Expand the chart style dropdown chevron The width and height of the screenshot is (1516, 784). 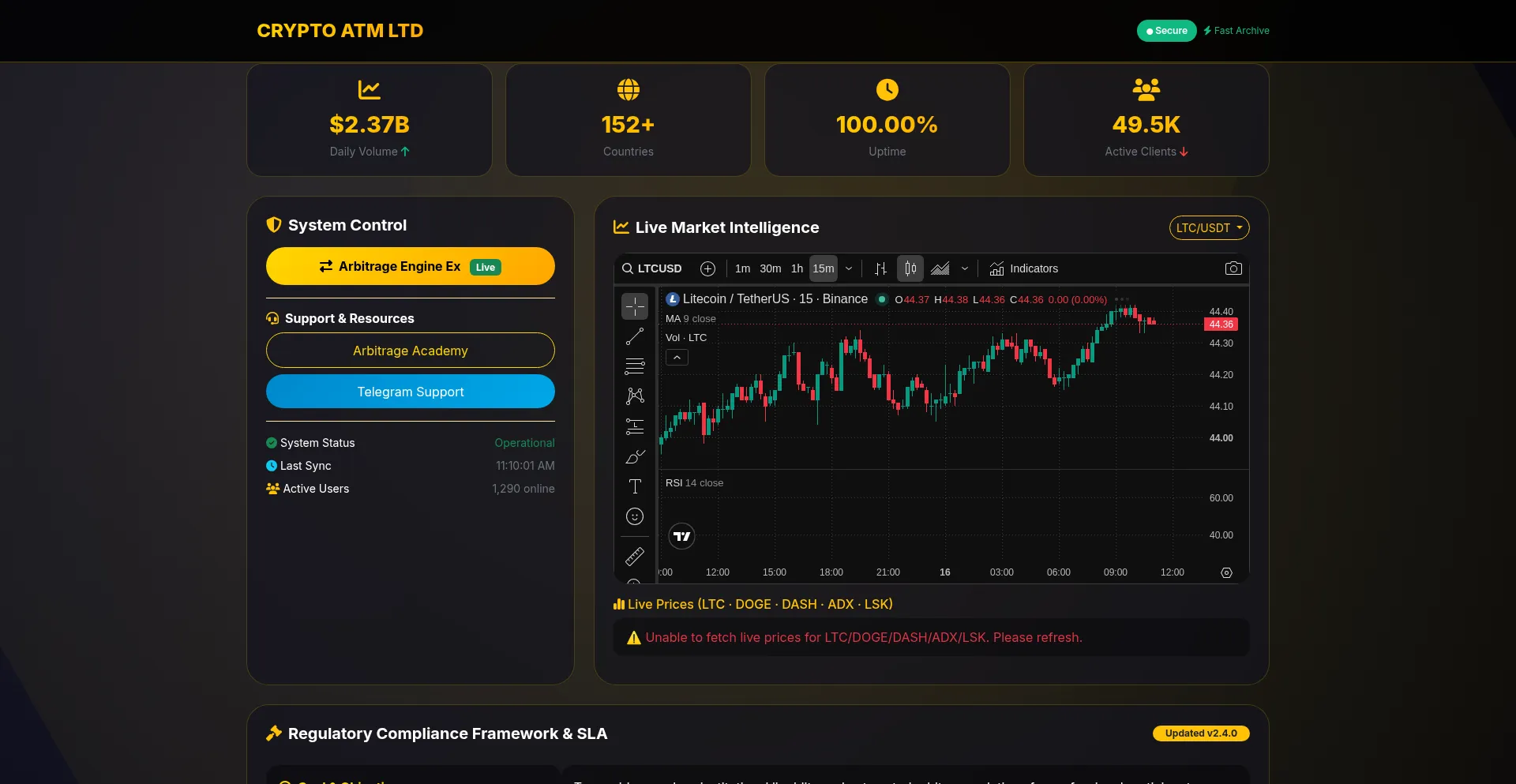coord(965,268)
